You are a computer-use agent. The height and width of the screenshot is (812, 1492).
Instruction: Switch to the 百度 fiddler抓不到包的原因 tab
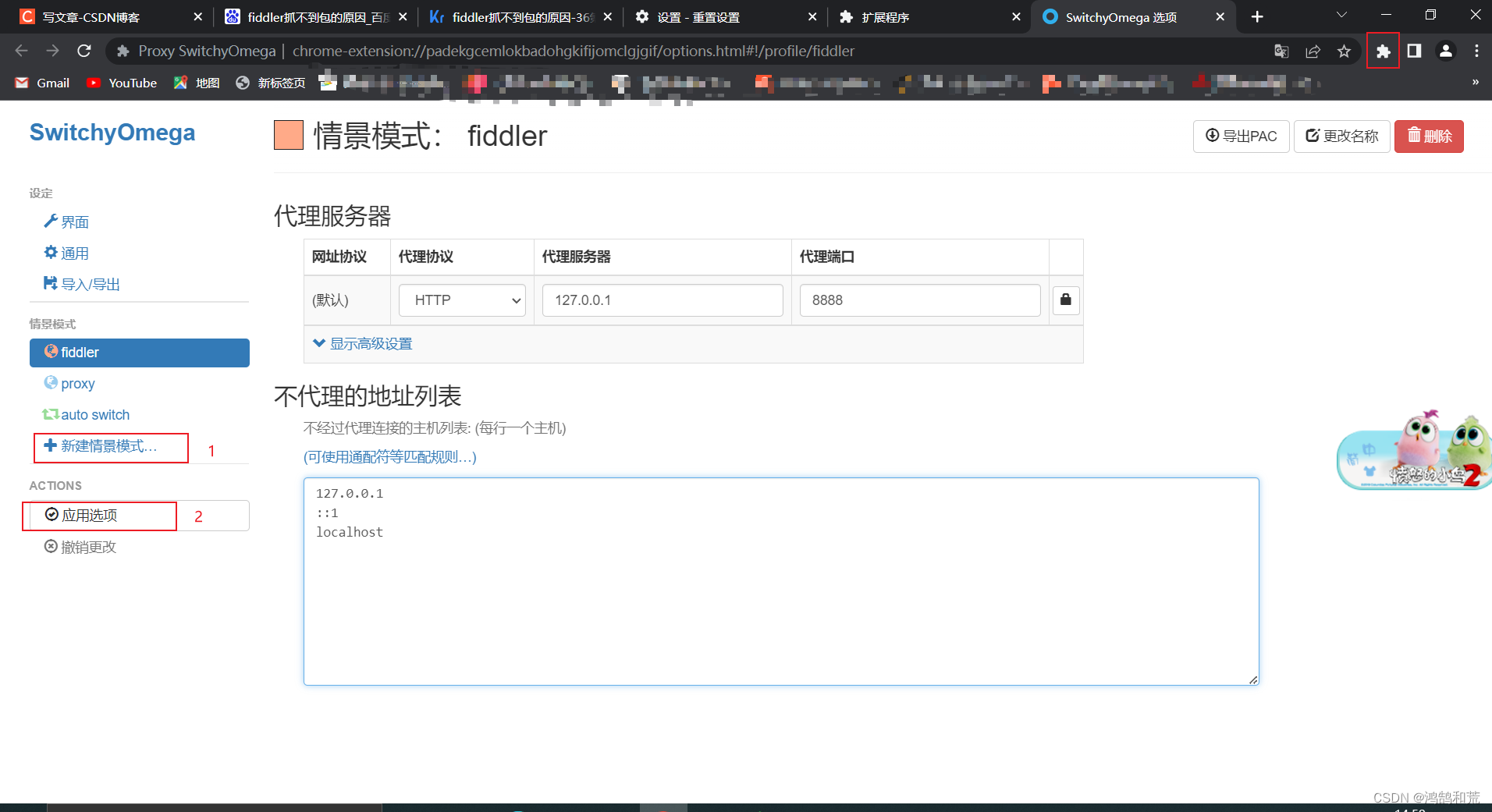pyautogui.click(x=316, y=17)
